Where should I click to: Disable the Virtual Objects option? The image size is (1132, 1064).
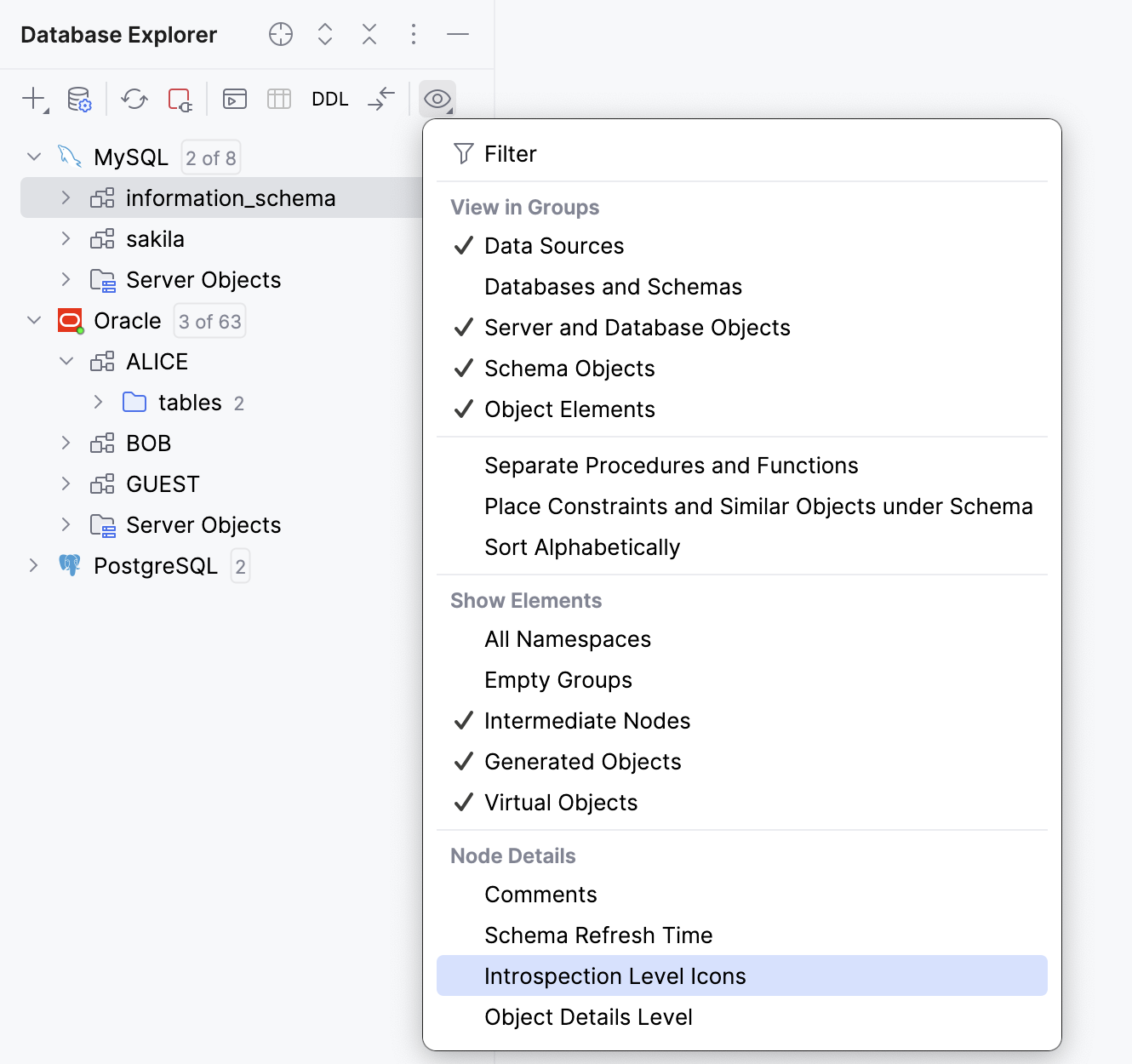[x=561, y=803]
